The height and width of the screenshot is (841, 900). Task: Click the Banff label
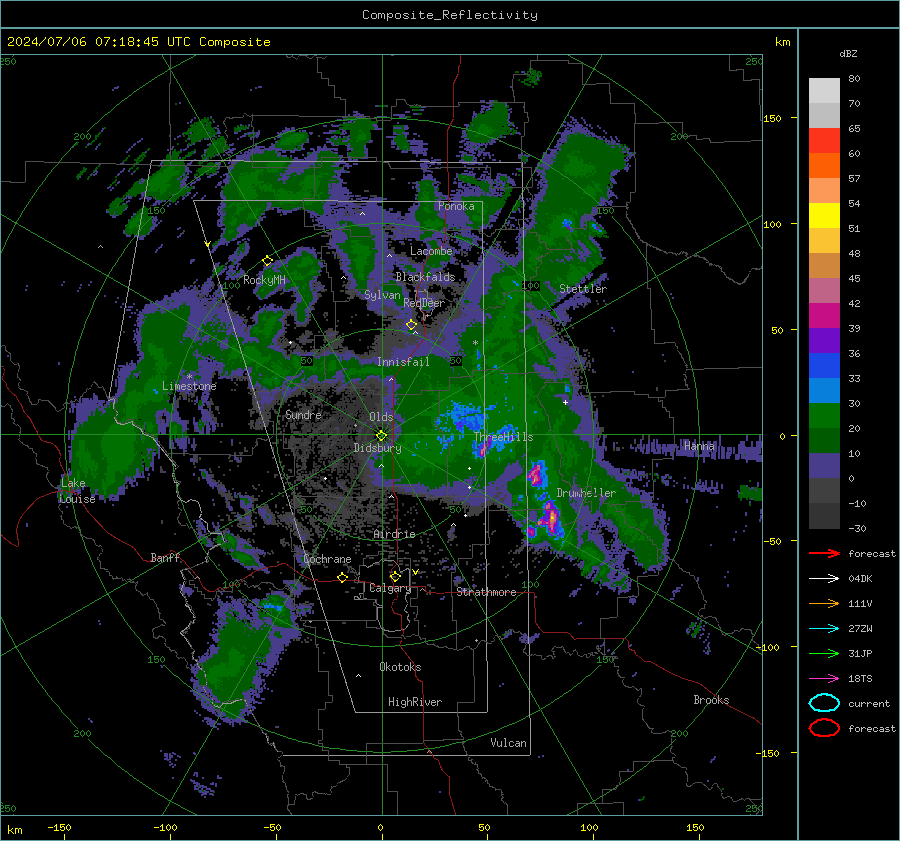coord(165,558)
